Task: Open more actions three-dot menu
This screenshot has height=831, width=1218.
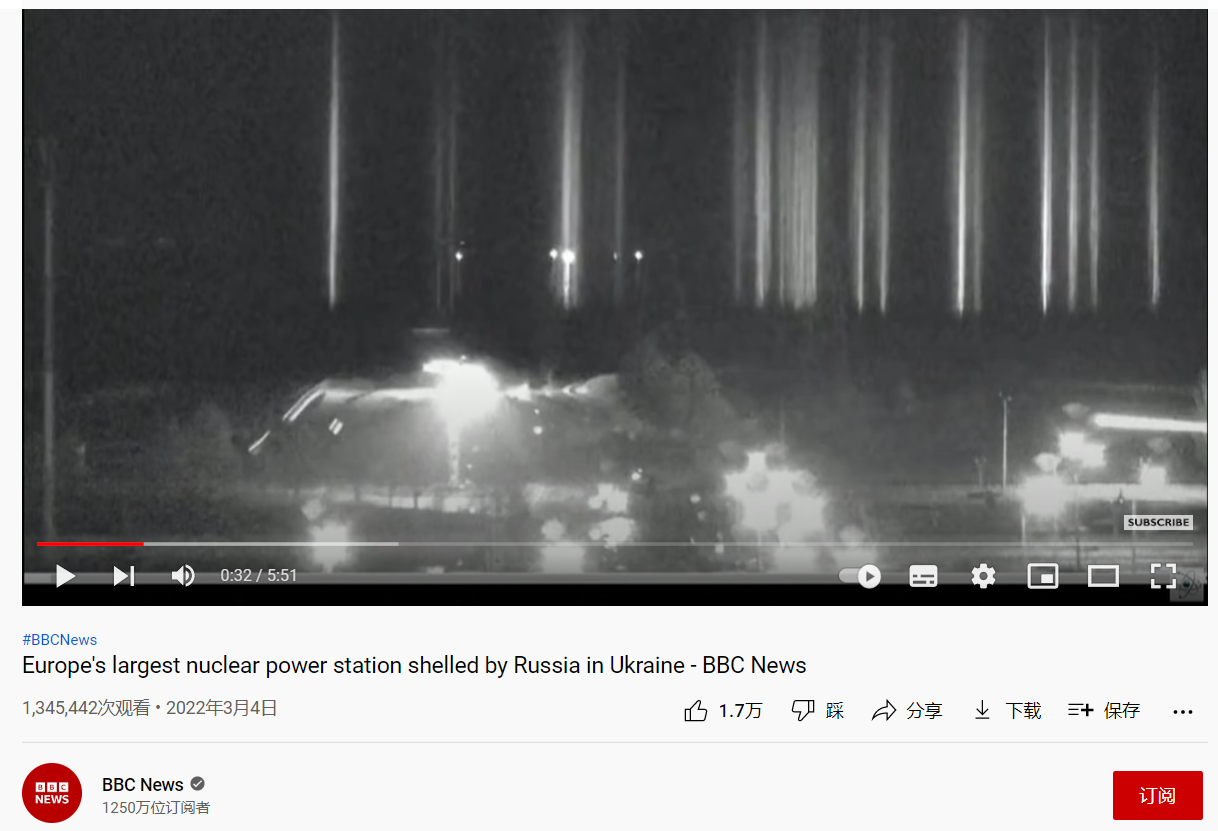Action: click(1183, 712)
